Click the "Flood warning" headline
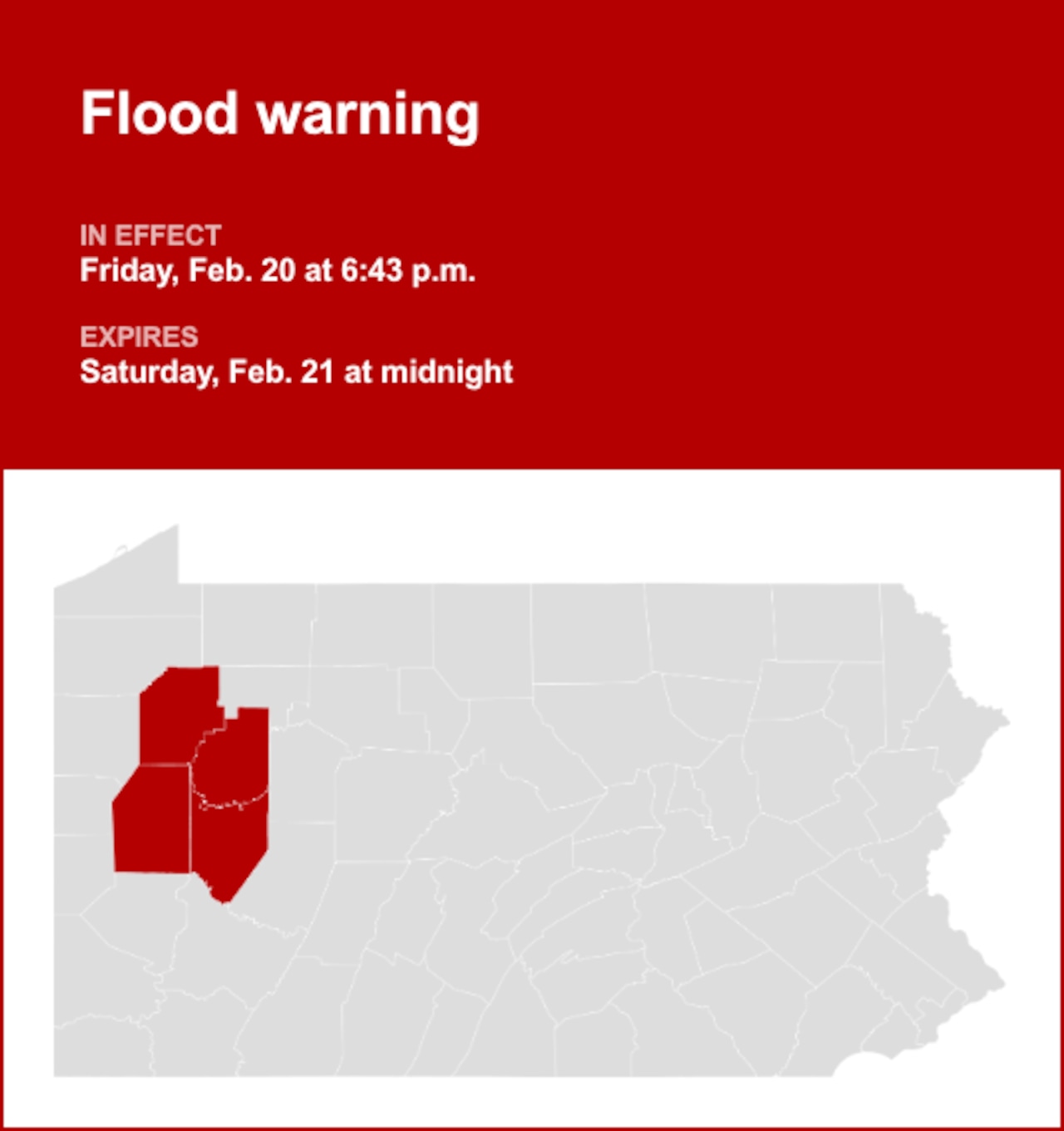 279,114
